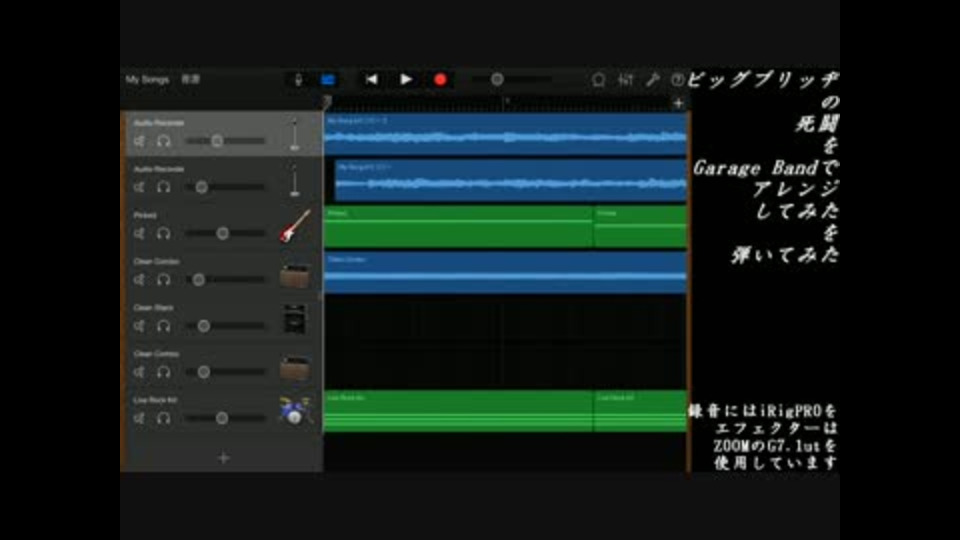Image resolution: width=960 pixels, height=540 pixels.
Task: Open the help question mark icon
Action: [x=677, y=80]
